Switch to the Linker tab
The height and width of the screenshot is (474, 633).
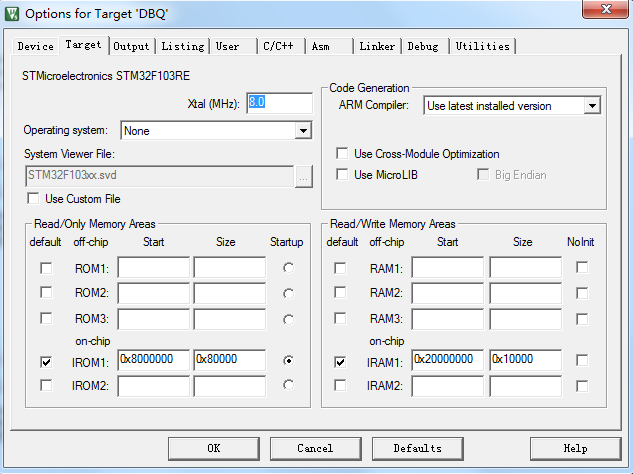coord(377,46)
